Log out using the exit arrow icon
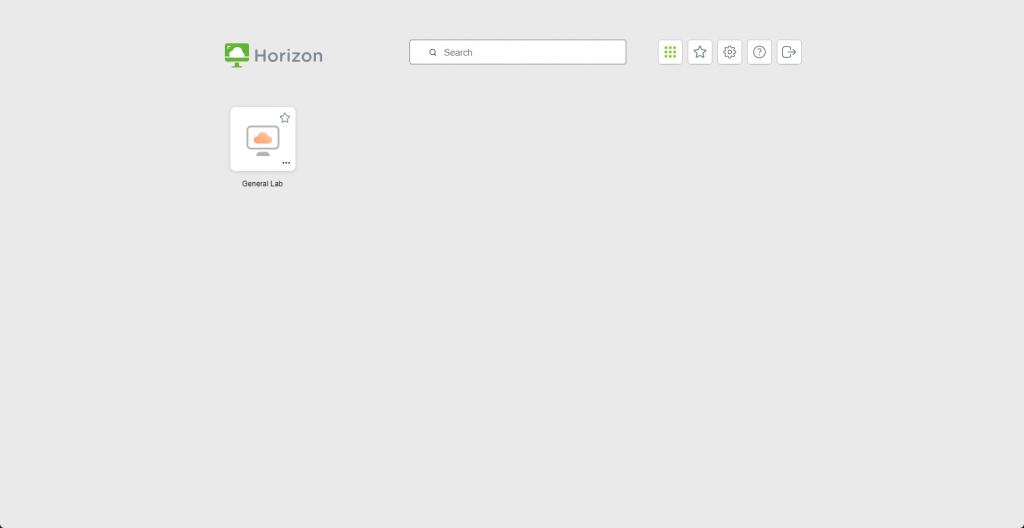 pyautogui.click(x=789, y=52)
